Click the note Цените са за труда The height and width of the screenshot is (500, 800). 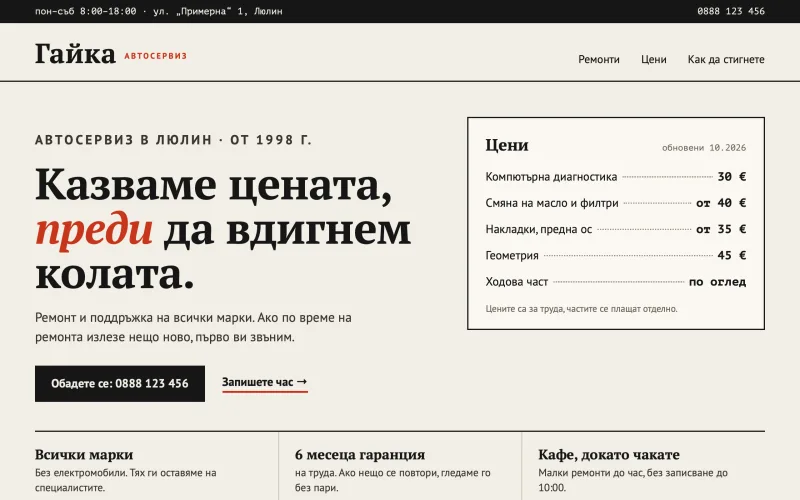pos(581,309)
